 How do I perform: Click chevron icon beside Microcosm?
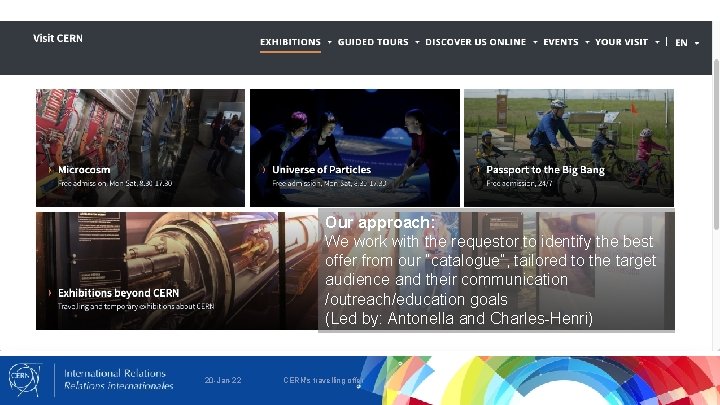pos(50,169)
